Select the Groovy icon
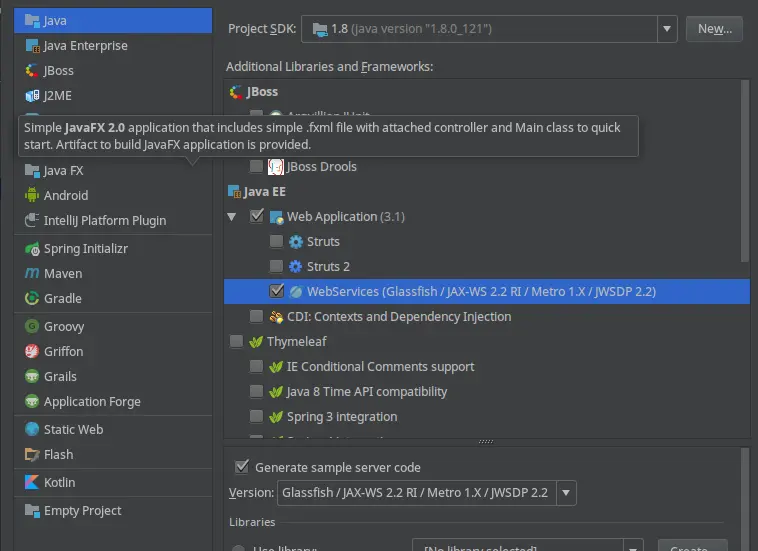The width and height of the screenshot is (758, 551). click(32, 326)
